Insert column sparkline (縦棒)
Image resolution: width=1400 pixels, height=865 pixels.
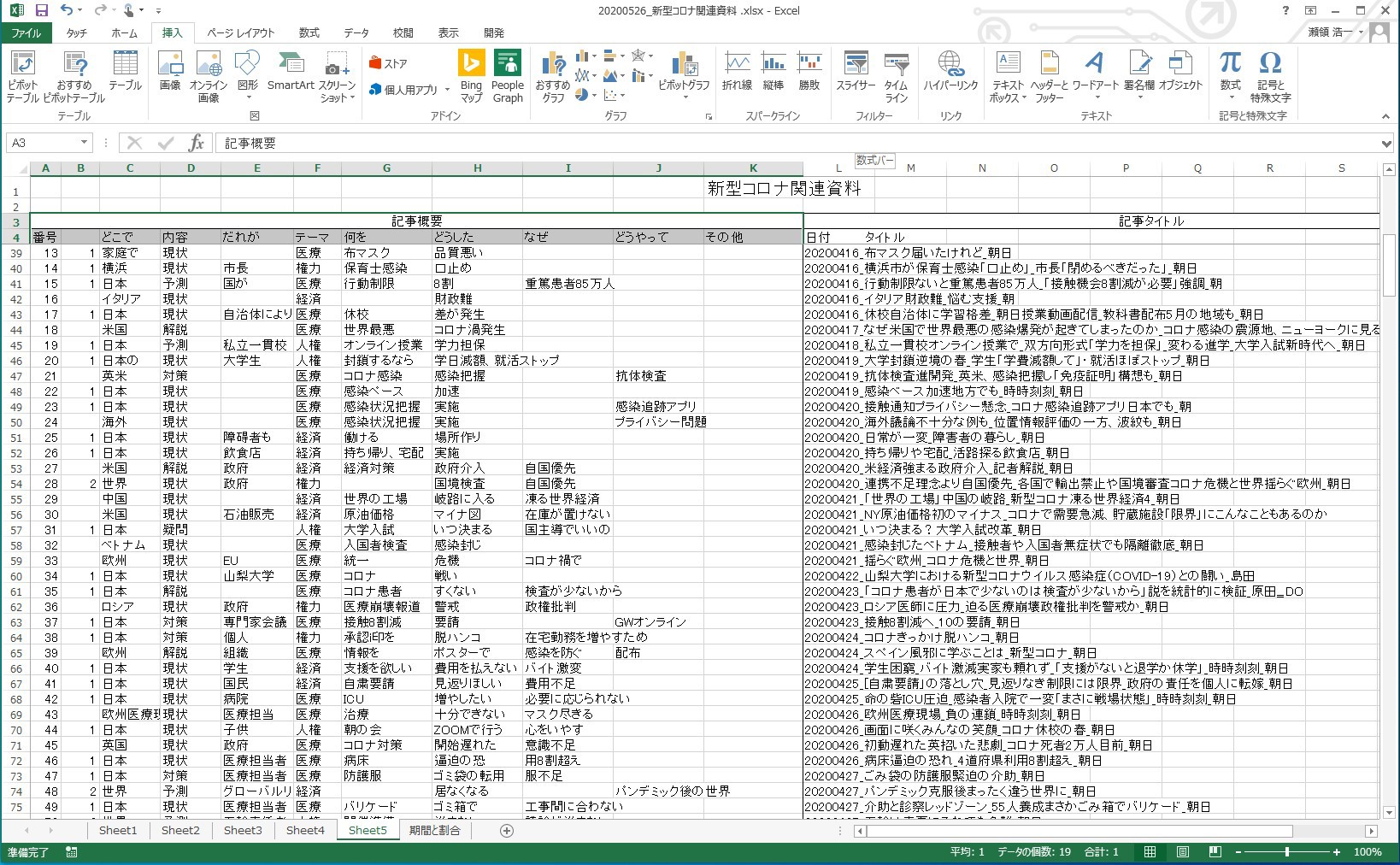tap(774, 71)
